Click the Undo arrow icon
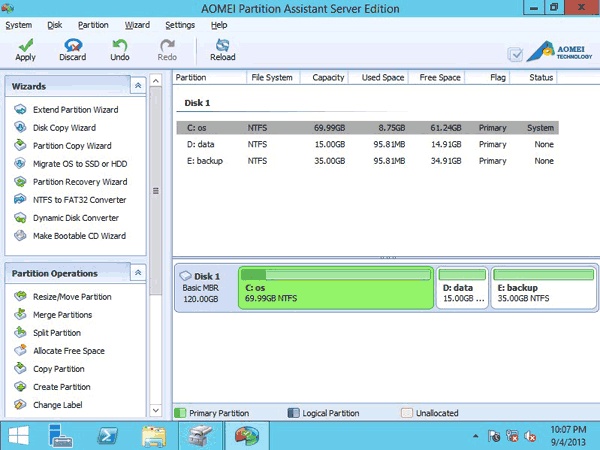The width and height of the screenshot is (600, 450). point(120,45)
